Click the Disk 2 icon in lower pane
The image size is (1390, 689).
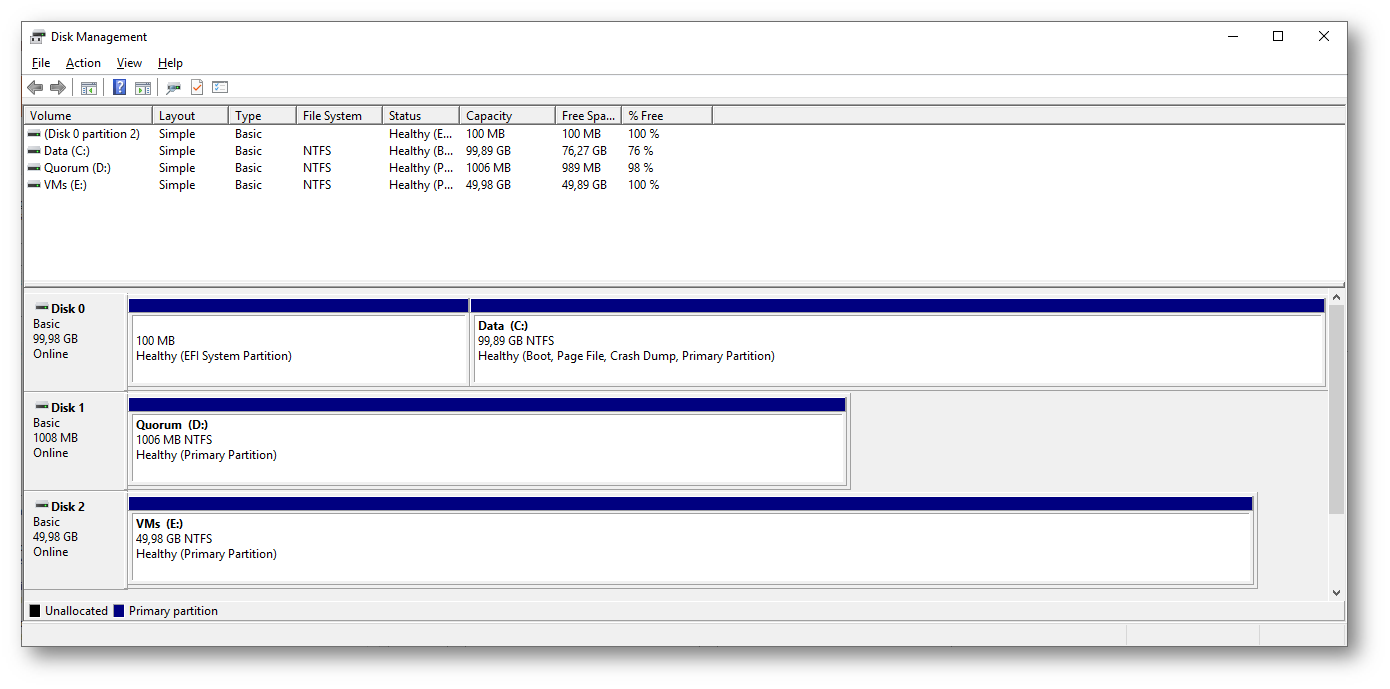coord(42,506)
